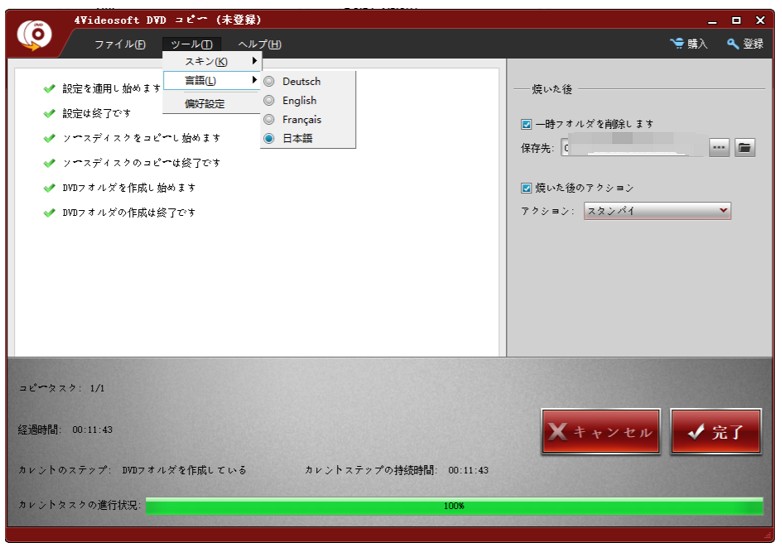The image size is (782, 550).
Task: Expand the スキン(K) submenu
Action: coord(211,61)
